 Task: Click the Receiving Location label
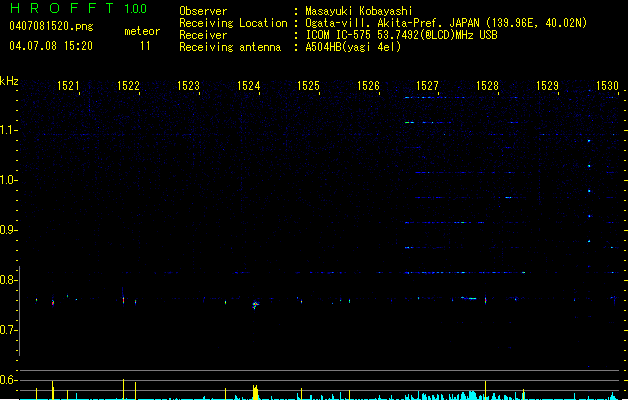(x=233, y=23)
